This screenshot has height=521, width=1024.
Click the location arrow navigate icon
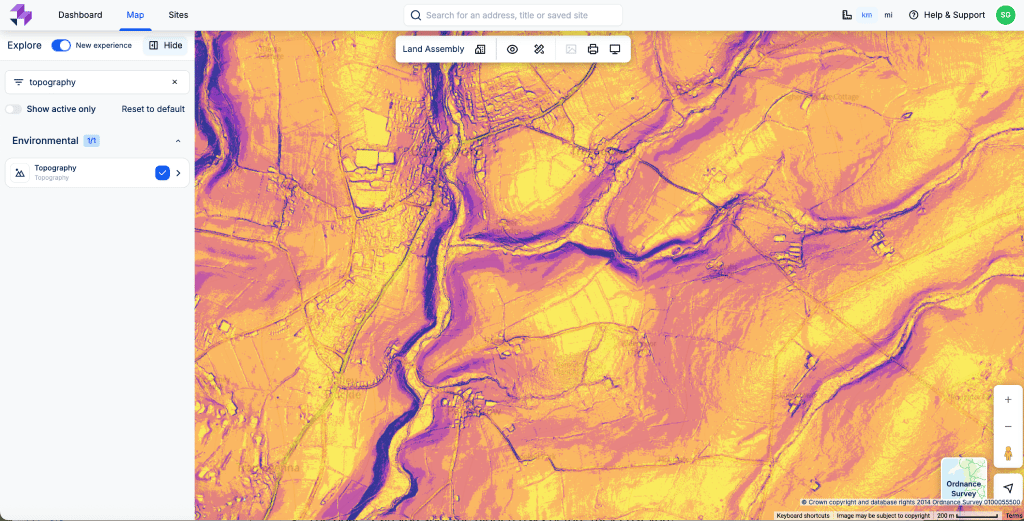[x=1007, y=488]
